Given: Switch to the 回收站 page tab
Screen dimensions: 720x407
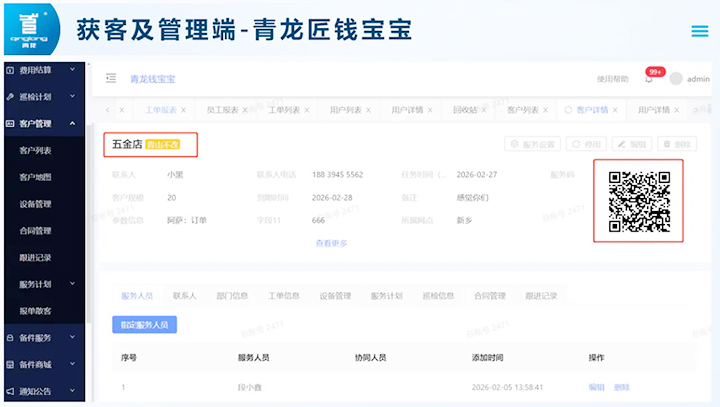Looking at the screenshot, I should tap(465, 110).
